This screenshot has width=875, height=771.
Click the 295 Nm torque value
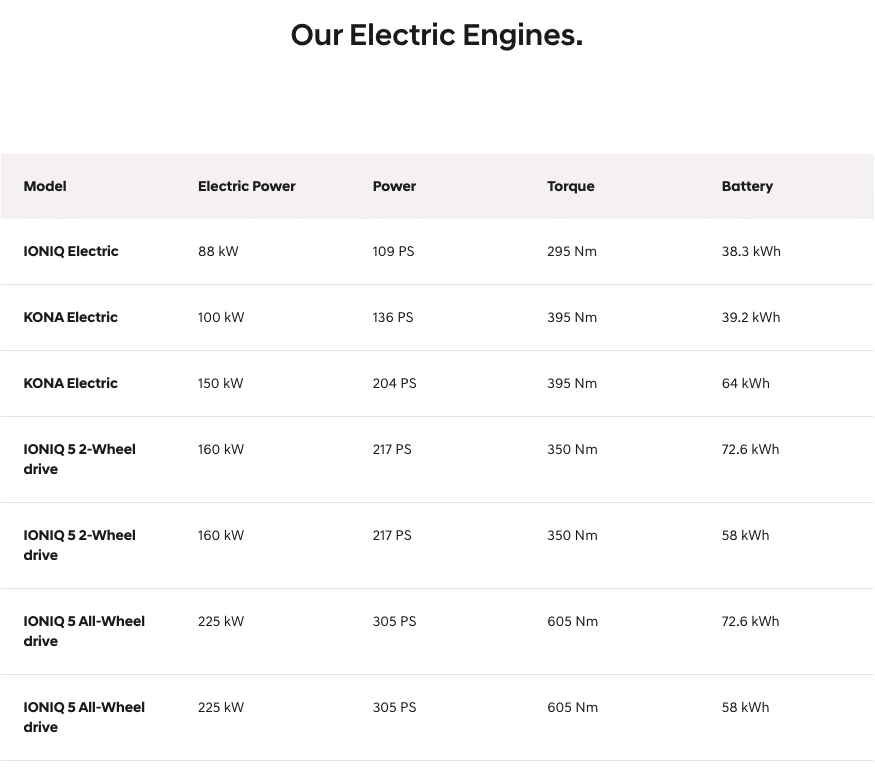pos(572,252)
